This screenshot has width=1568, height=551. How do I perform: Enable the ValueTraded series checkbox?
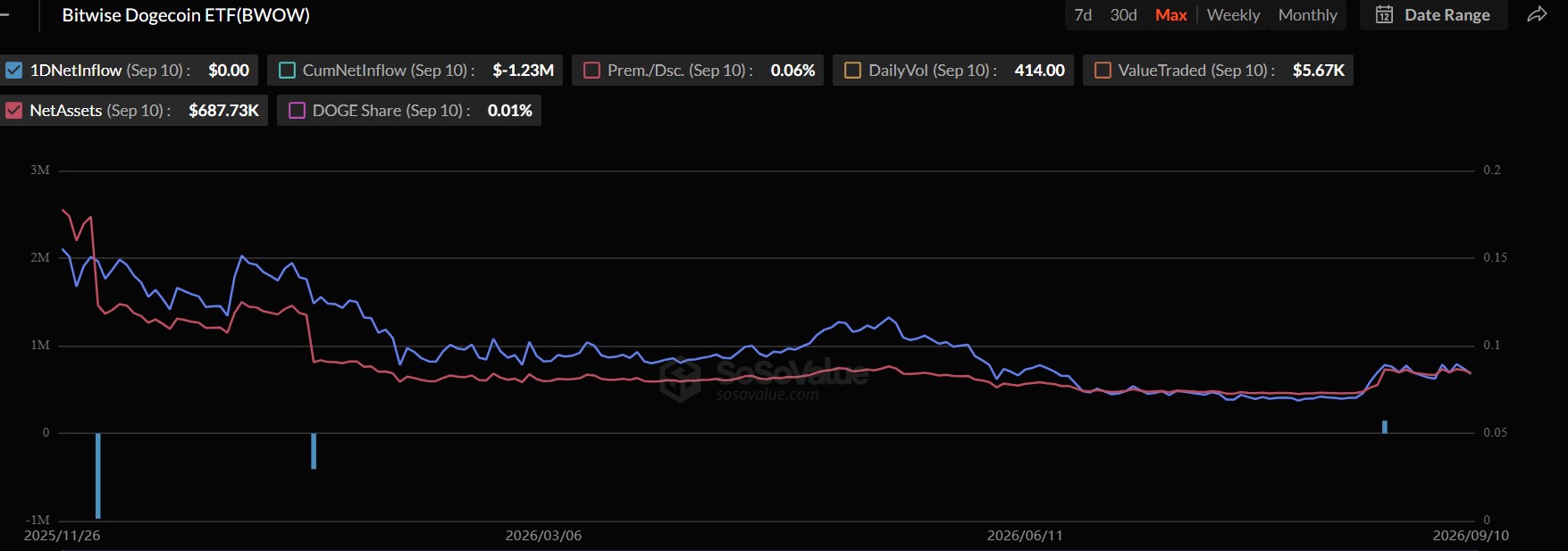(x=1103, y=70)
